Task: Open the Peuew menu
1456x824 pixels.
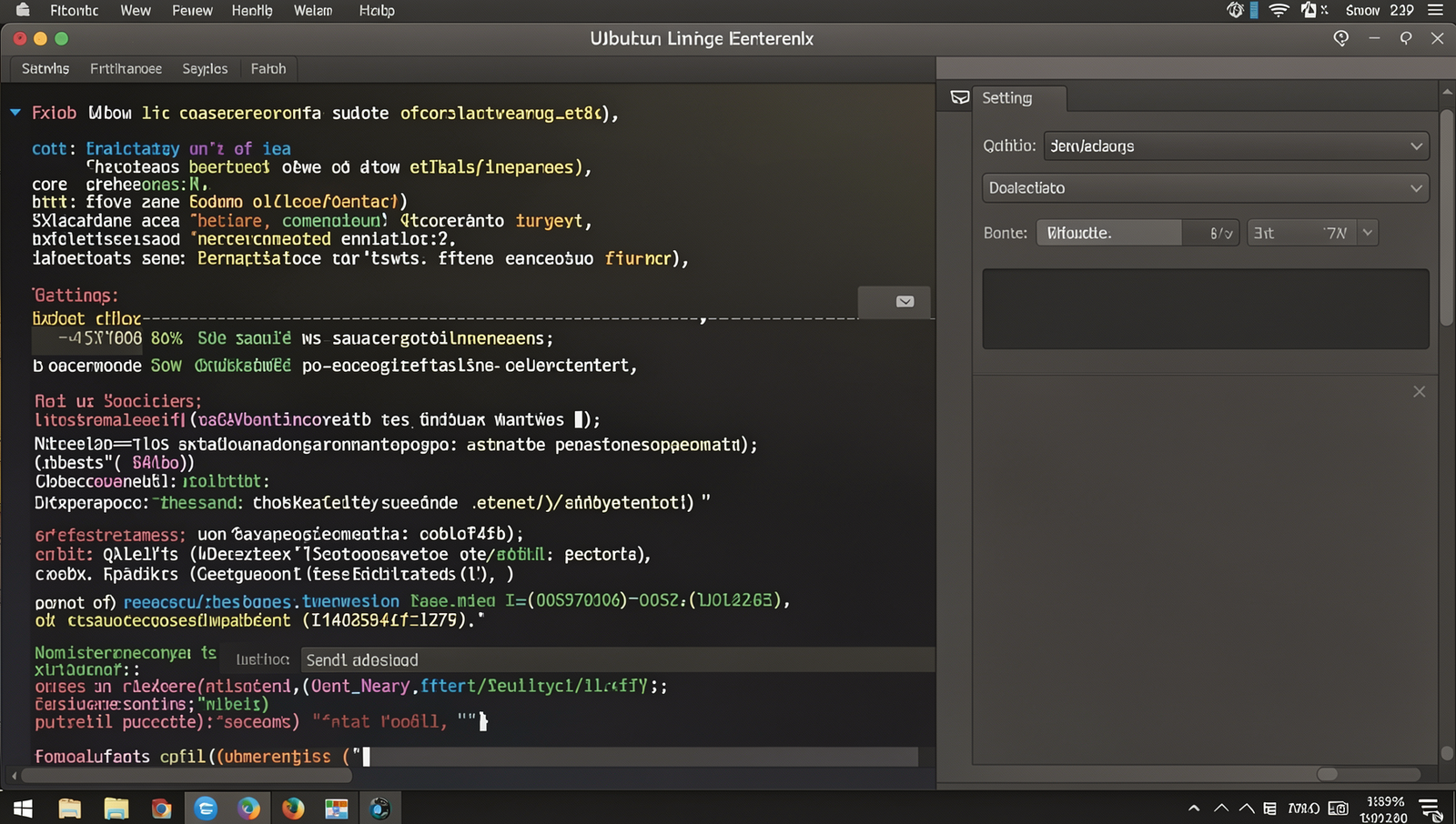Action: [192, 11]
